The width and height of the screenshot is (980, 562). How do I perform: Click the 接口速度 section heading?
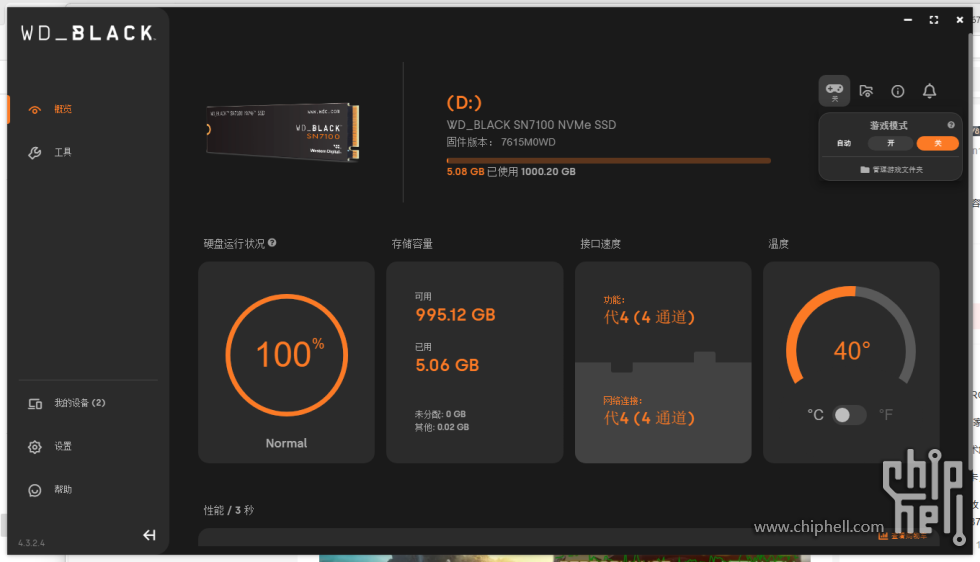click(x=600, y=244)
